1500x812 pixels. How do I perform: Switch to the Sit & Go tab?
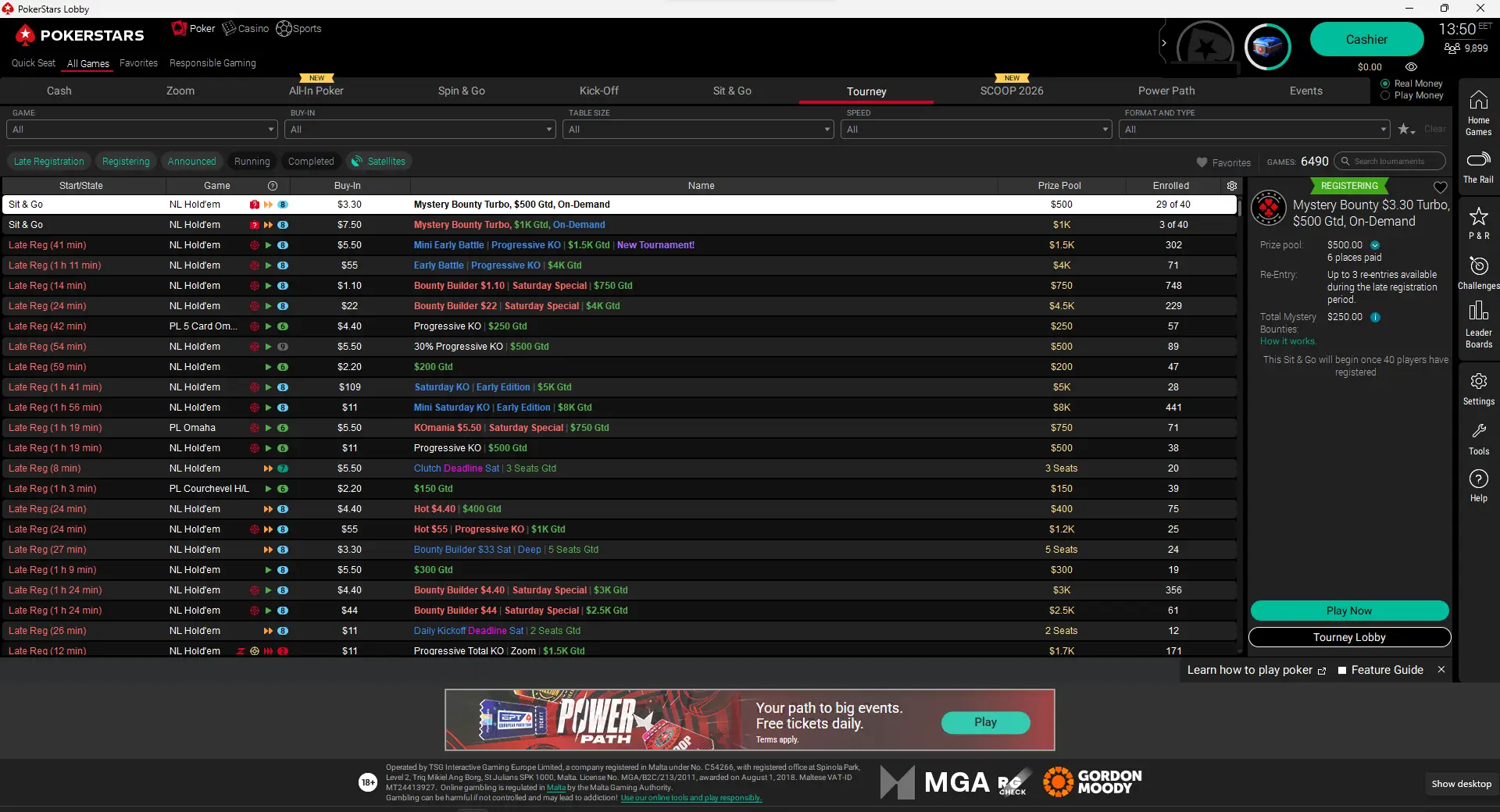(732, 91)
